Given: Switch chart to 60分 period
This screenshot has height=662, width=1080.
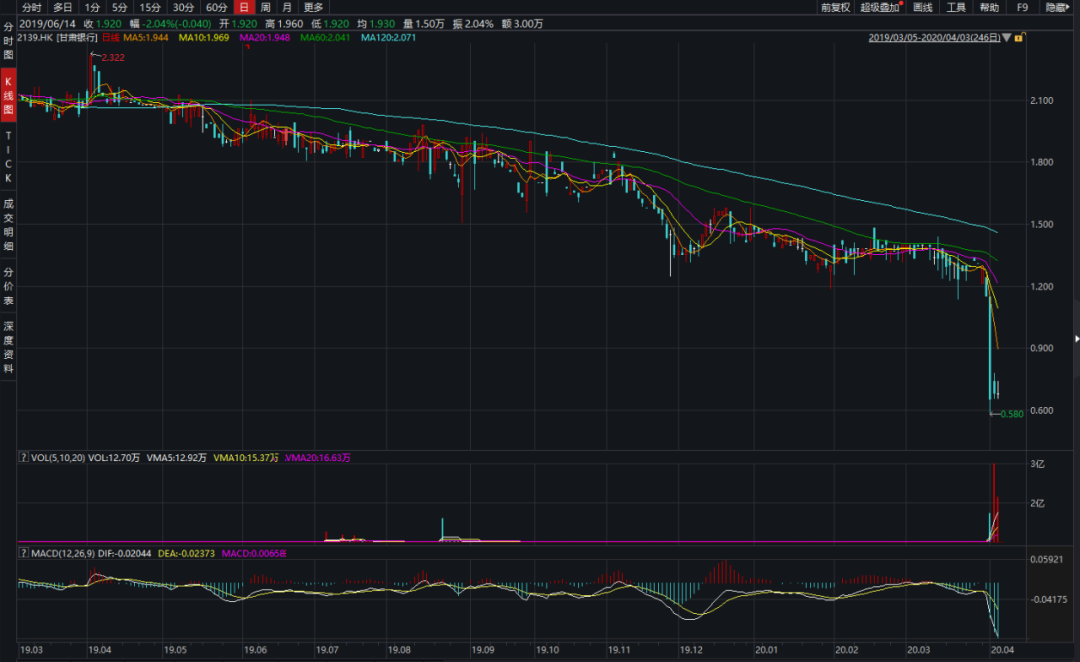Looking at the screenshot, I should pyautogui.click(x=216, y=7).
